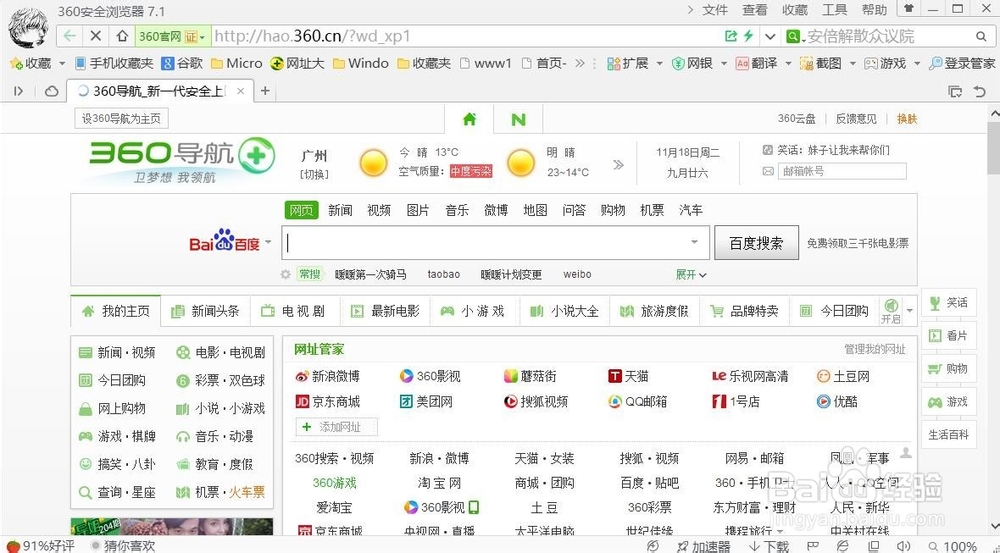Click the user avatar in the title bar
Viewport: 1000px width, 553px height.
coord(28,29)
